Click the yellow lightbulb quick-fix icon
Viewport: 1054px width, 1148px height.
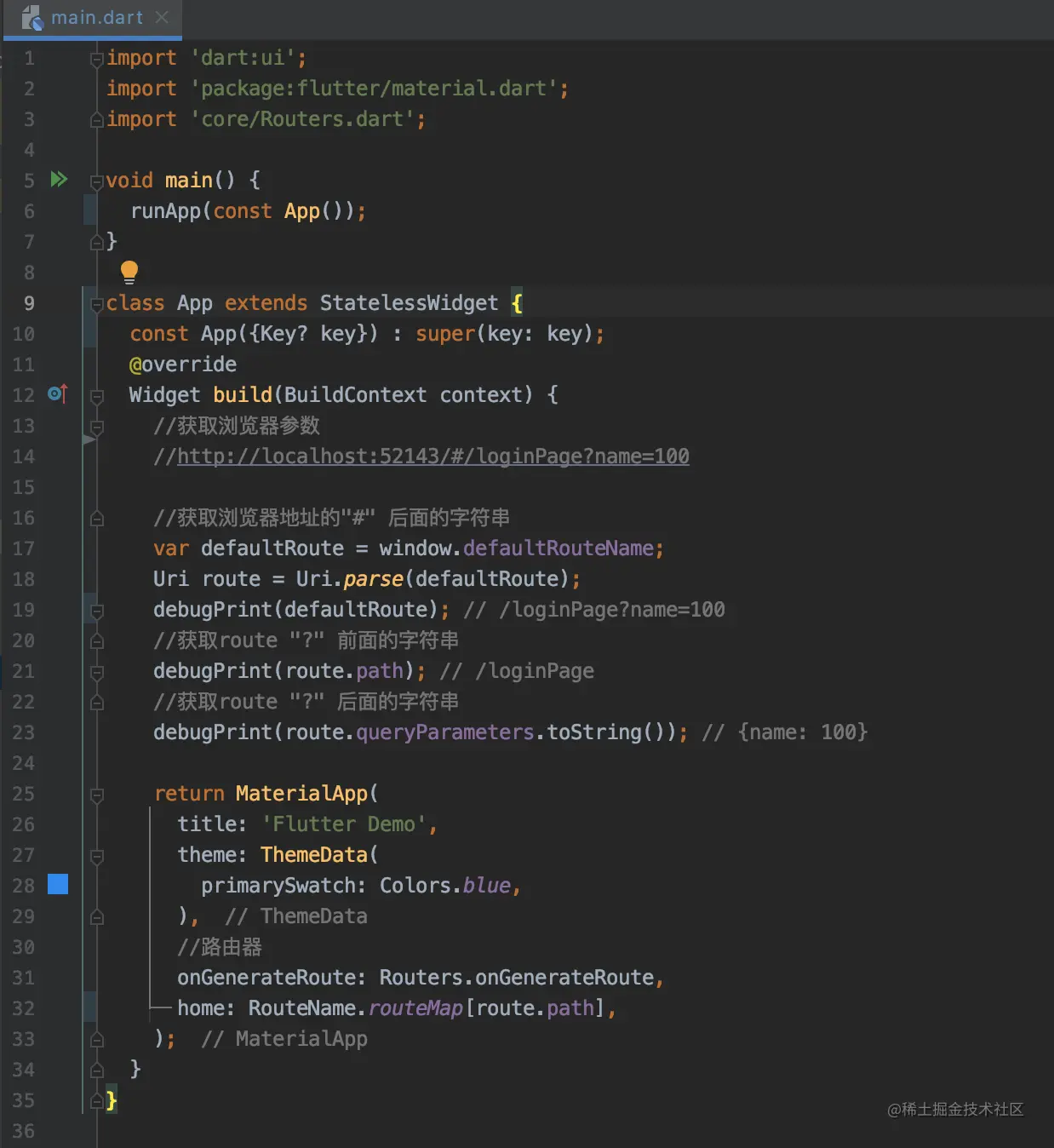[x=129, y=273]
